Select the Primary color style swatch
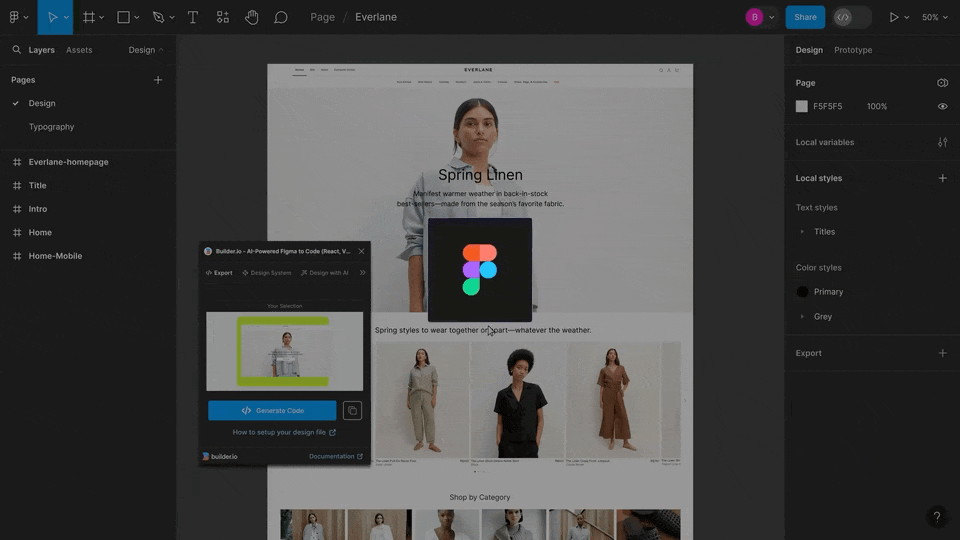Screen dimensions: 960x540 [802, 291]
